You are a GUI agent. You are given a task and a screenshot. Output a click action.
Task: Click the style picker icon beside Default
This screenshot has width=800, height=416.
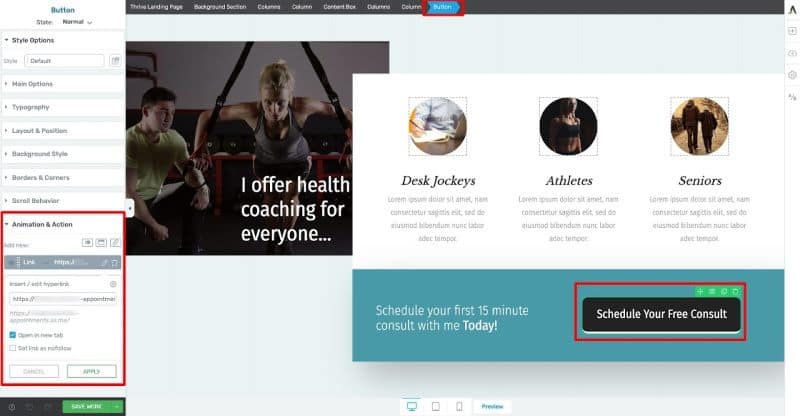click(x=115, y=61)
